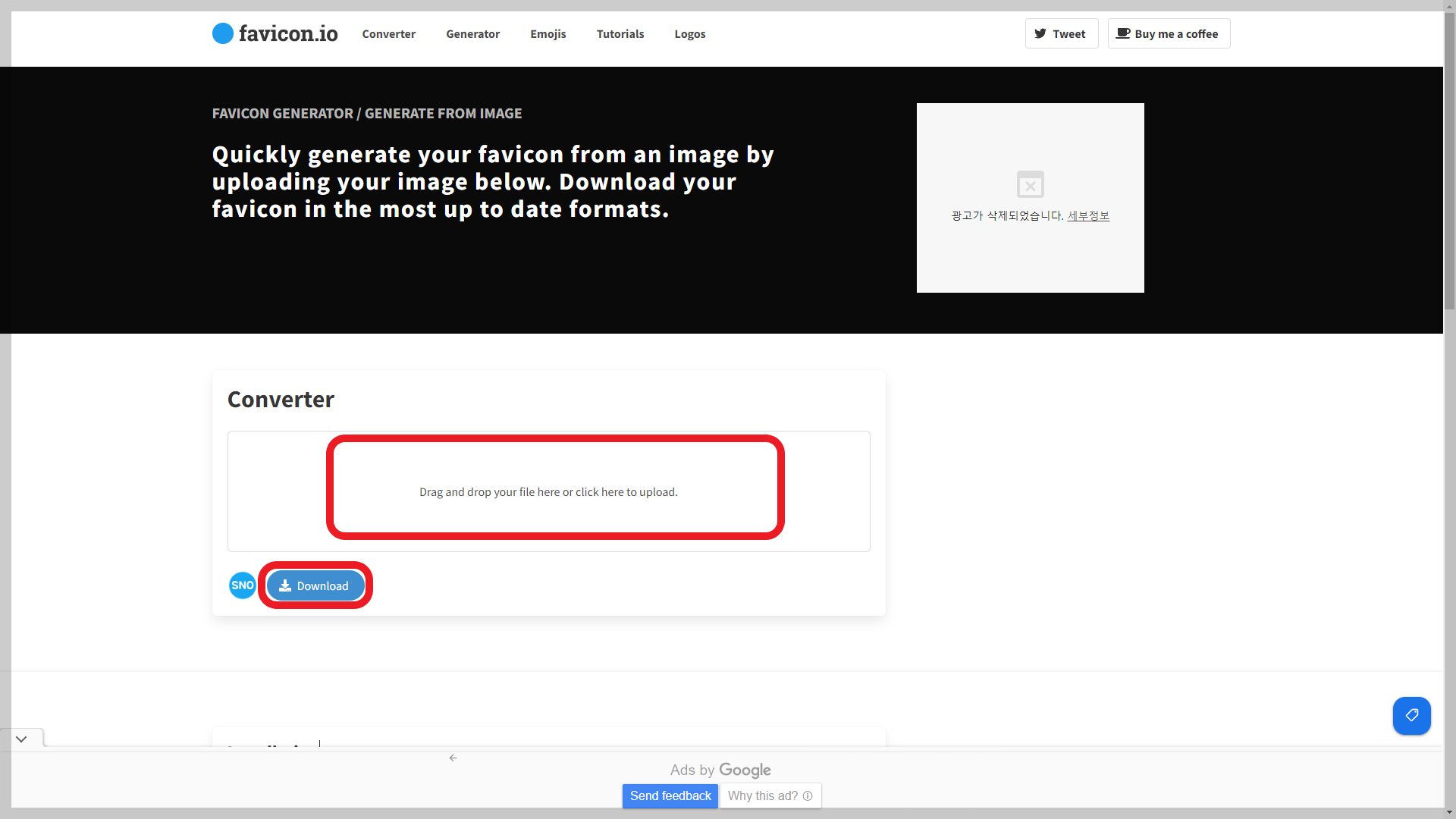Click the info icon beside Why this ad
Screen dimensions: 1456x819
808,795
